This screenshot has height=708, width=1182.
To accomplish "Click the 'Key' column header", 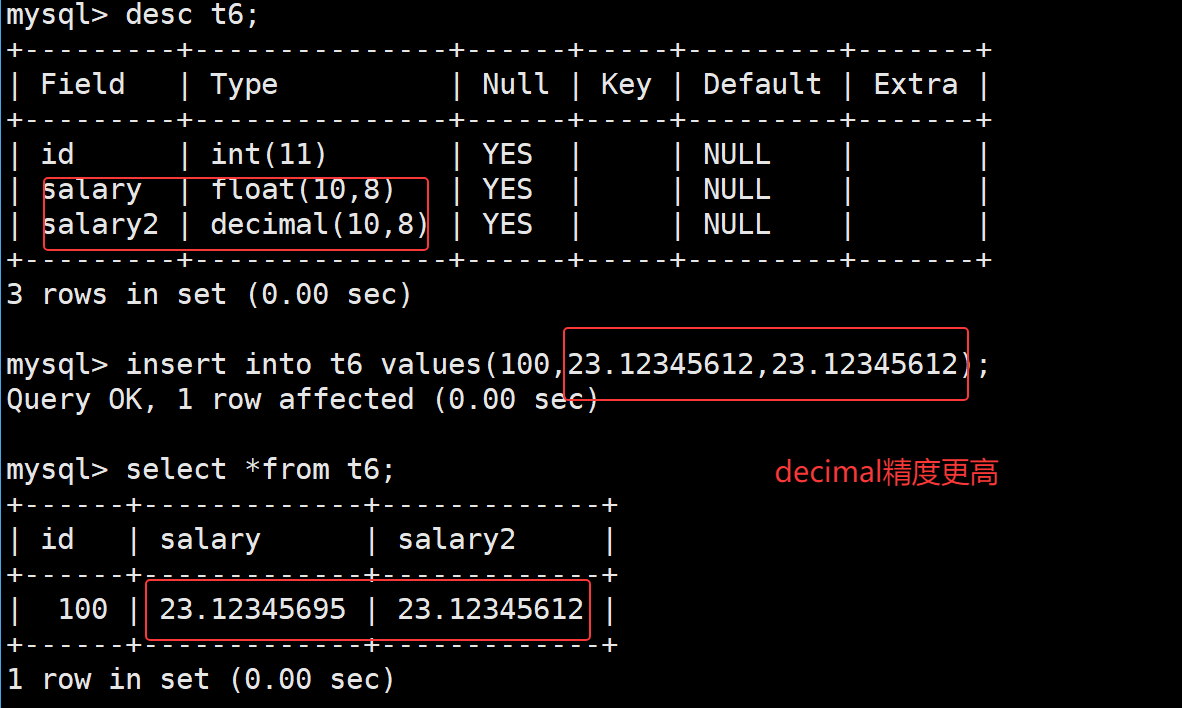I will pos(626,85).
